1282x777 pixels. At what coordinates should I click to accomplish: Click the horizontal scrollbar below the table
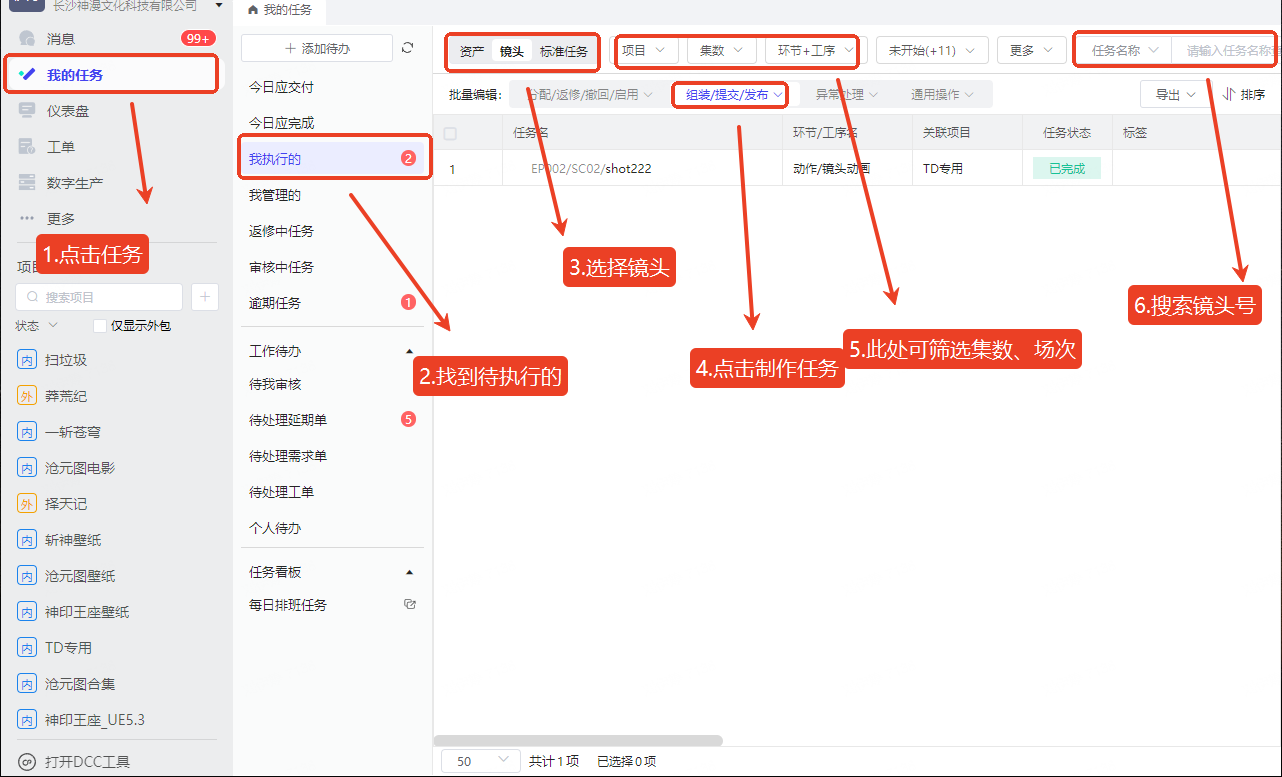click(x=578, y=741)
